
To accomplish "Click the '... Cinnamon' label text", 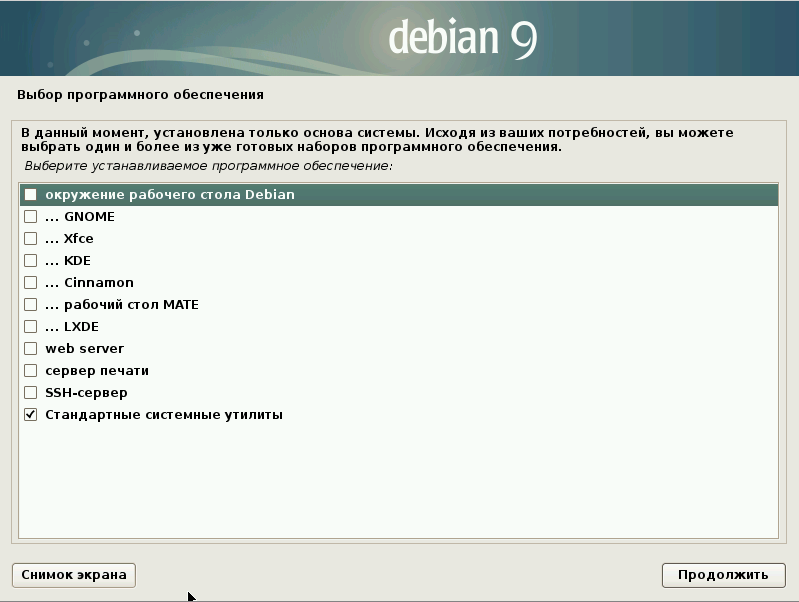I will pyautogui.click(x=89, y=282).
